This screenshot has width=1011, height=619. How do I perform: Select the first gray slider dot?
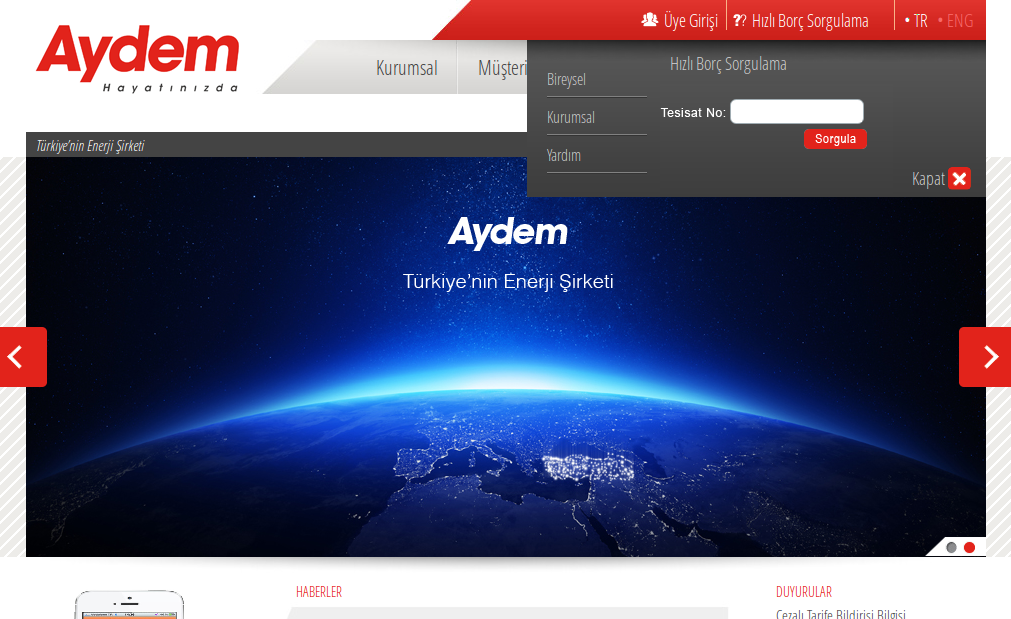(x=951, y=547)
